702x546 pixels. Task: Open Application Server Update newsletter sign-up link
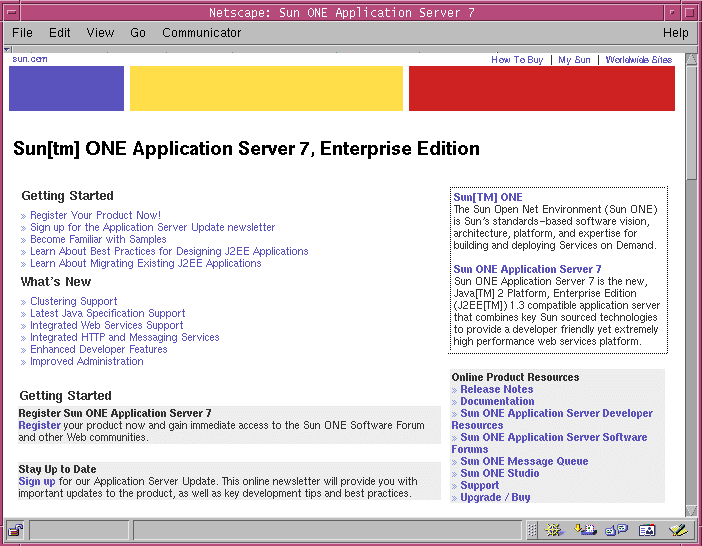pyautogui.click(x=153, y=227)
